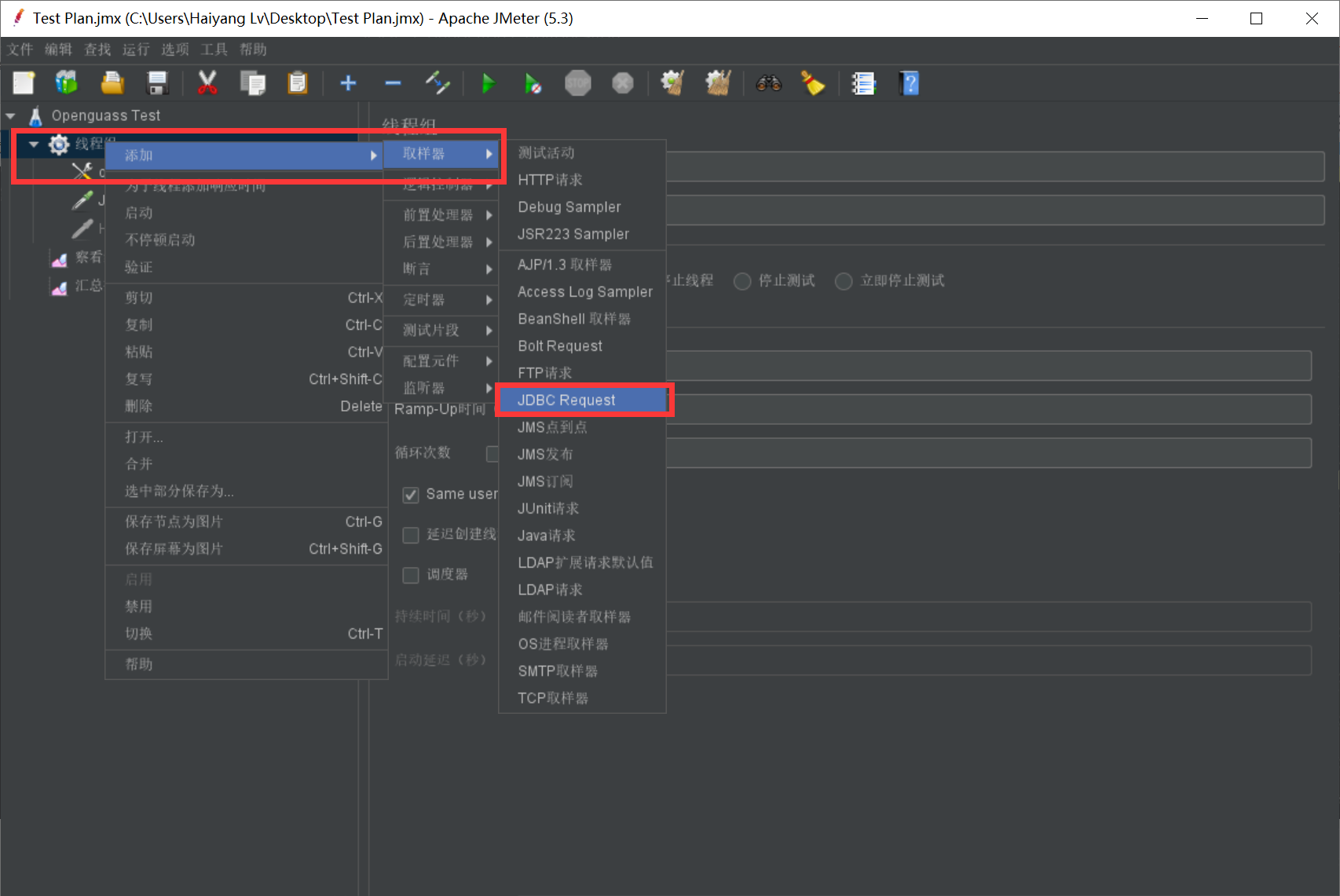Click 保存节点为图片 menu entry
The height and width of the screenshot is (896, 1340).
[247, 521]
